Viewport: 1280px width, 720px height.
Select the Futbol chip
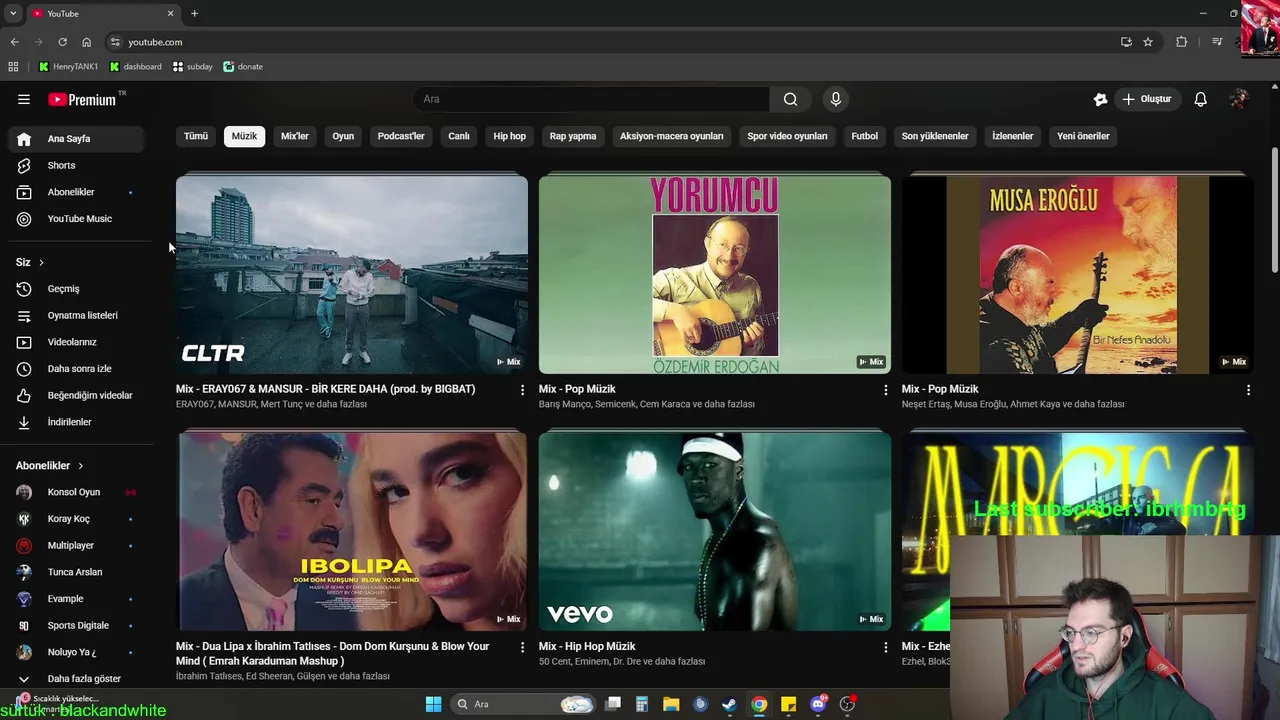pyautogui.click(x=864, y=136)
